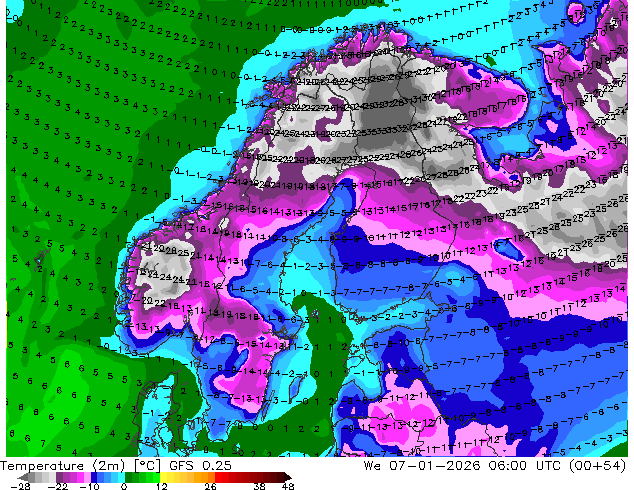Click the '-28' legend scale value
Image resolution: width=634 pixels, height=490 pixels.
pos(20,486)
